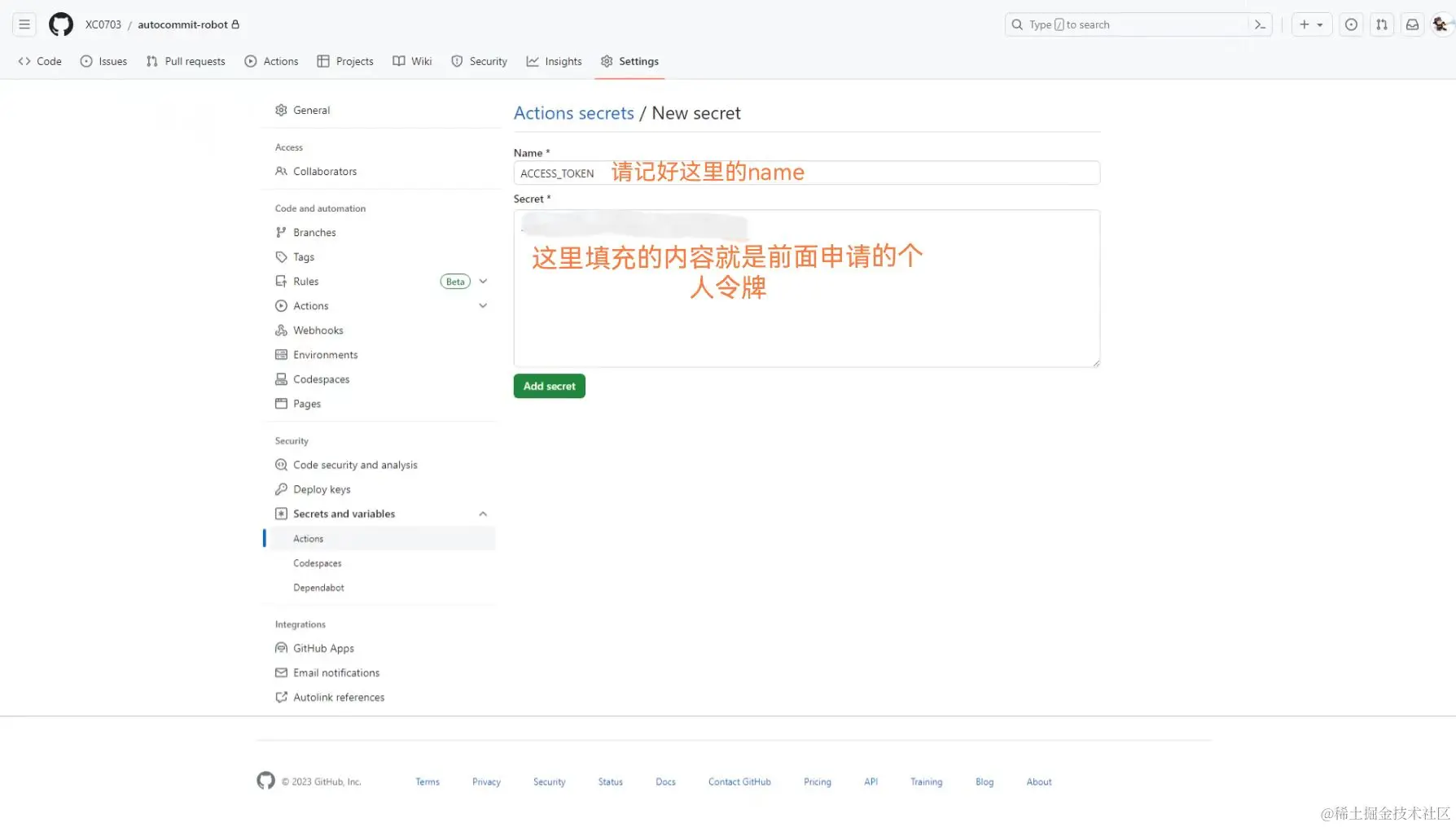Open GitHub Apps integrations page

(x=379, y=648)
